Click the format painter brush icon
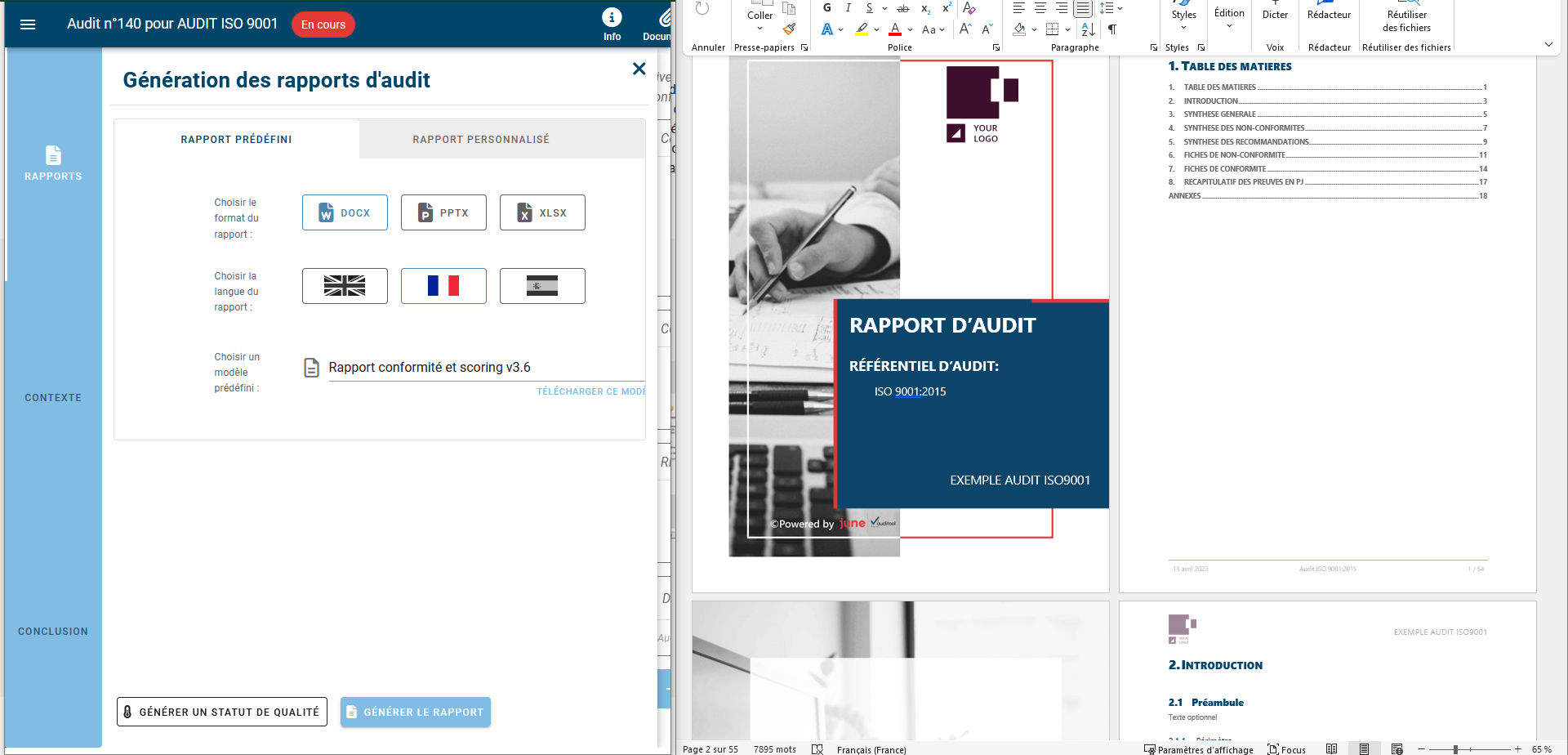 pos(789,29)
